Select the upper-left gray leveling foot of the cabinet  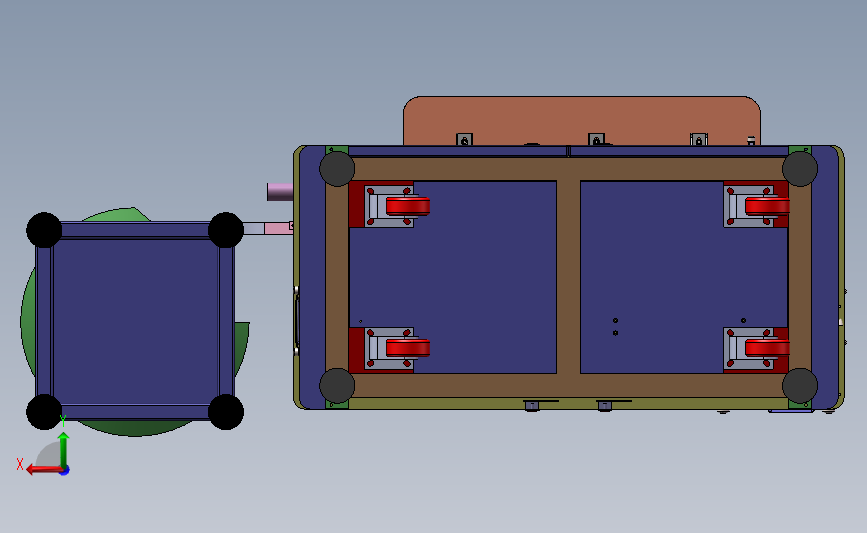tap(337, 169)
